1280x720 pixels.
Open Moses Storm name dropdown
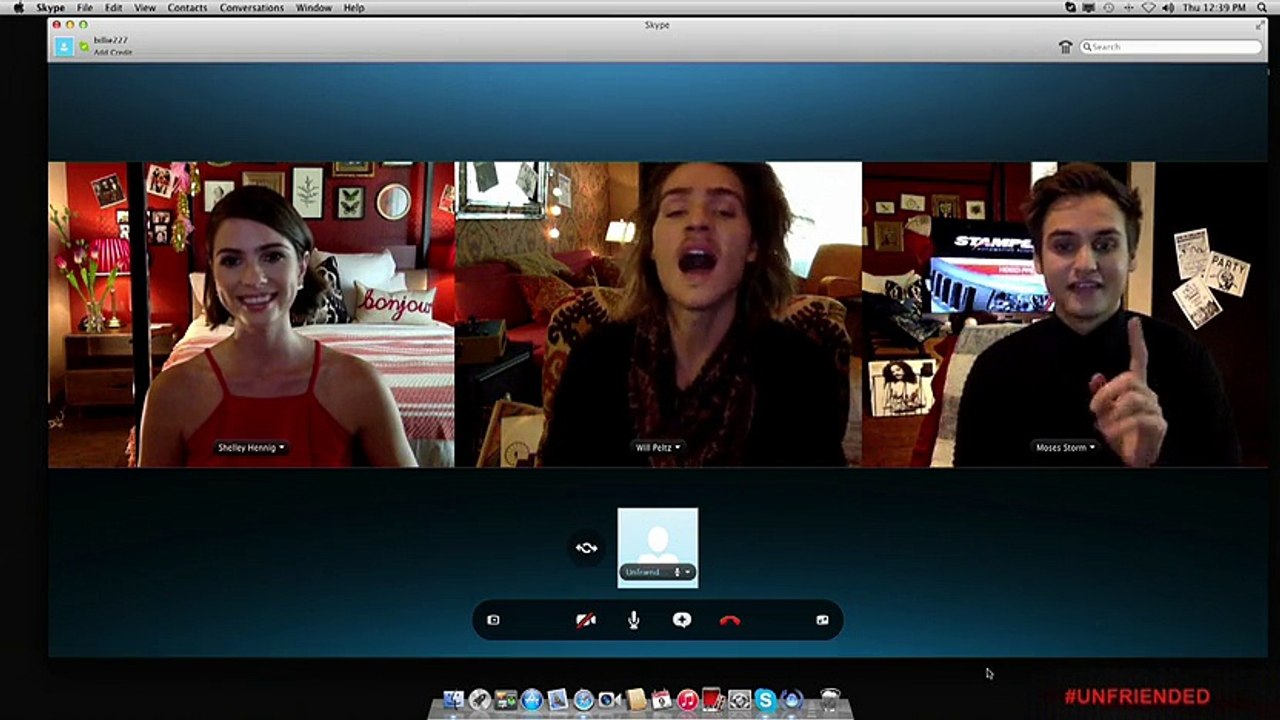[1065, 448]
